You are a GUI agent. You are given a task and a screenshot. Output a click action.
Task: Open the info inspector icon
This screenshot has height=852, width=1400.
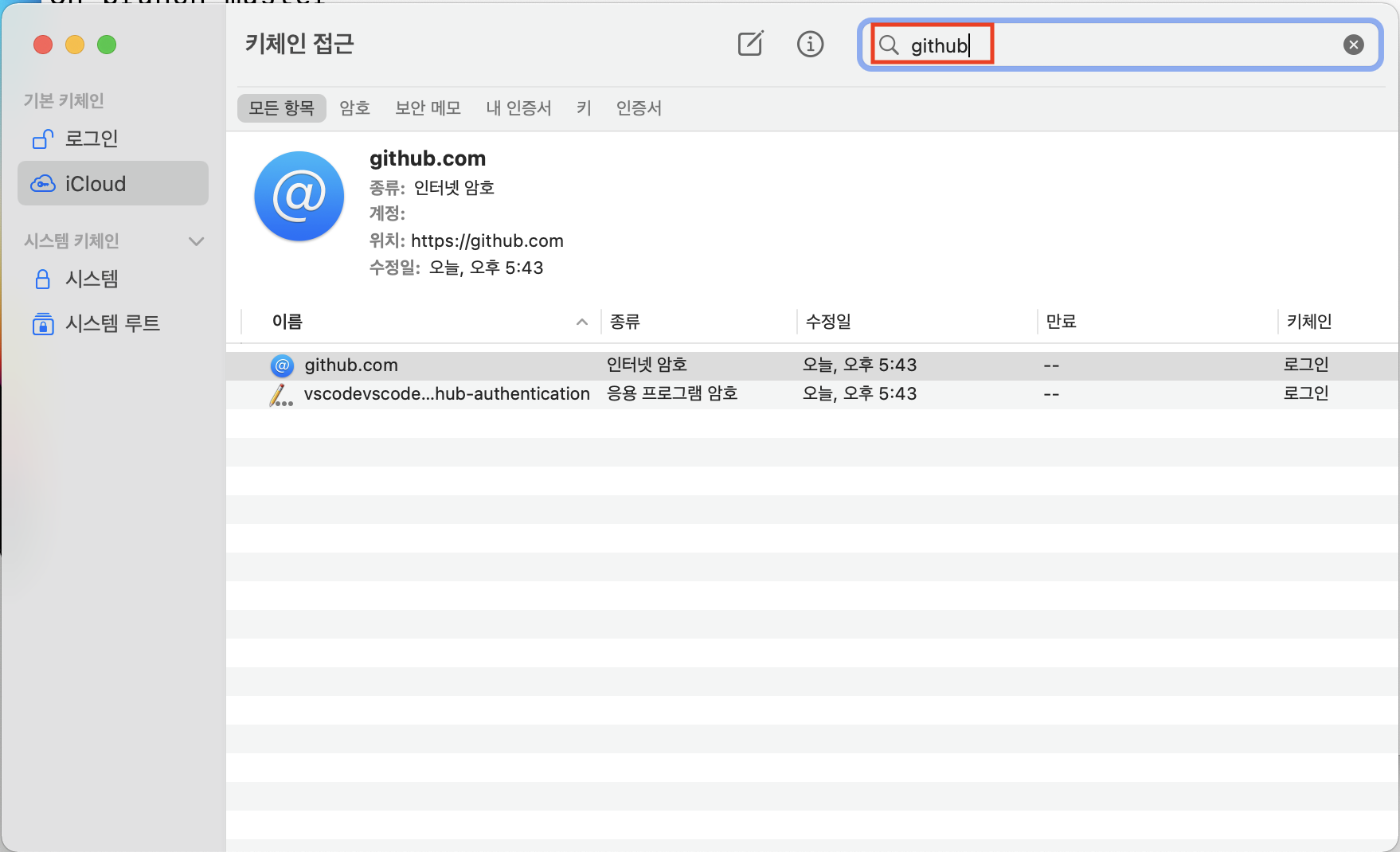(810, 44)
